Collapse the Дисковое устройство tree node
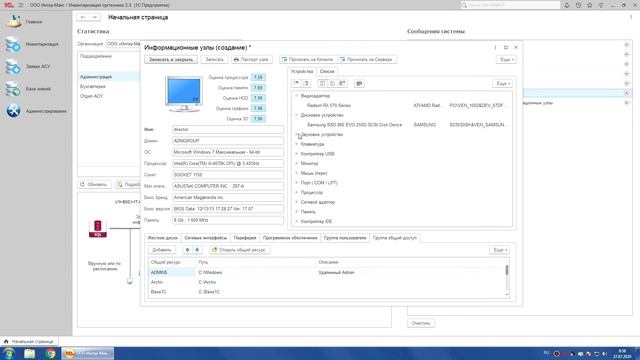 click(x=297, y=115)
